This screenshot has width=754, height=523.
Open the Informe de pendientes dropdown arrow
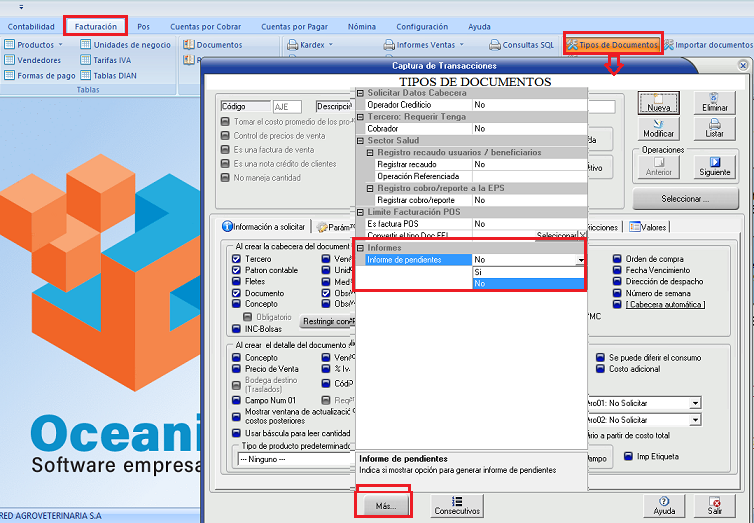point(581,260)
